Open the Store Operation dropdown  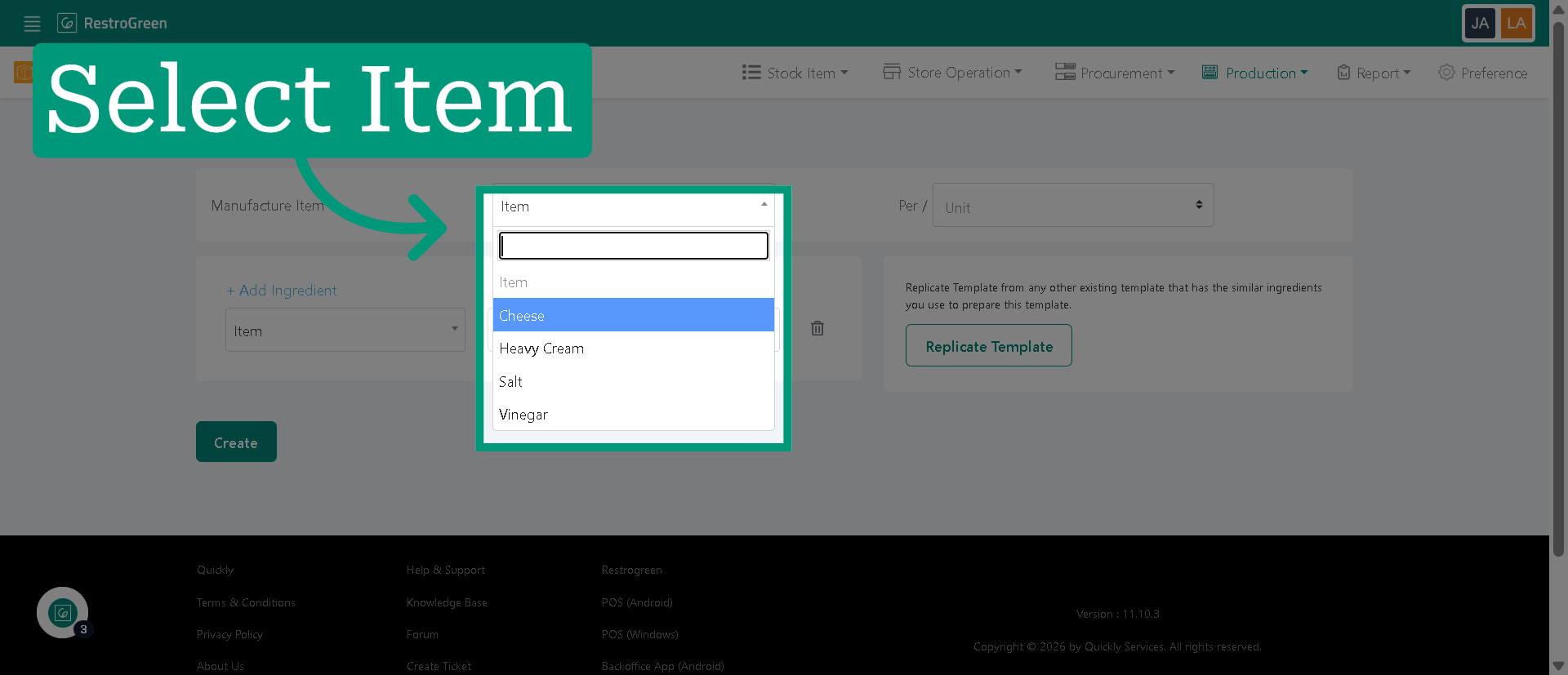click(x=952, y=72)
